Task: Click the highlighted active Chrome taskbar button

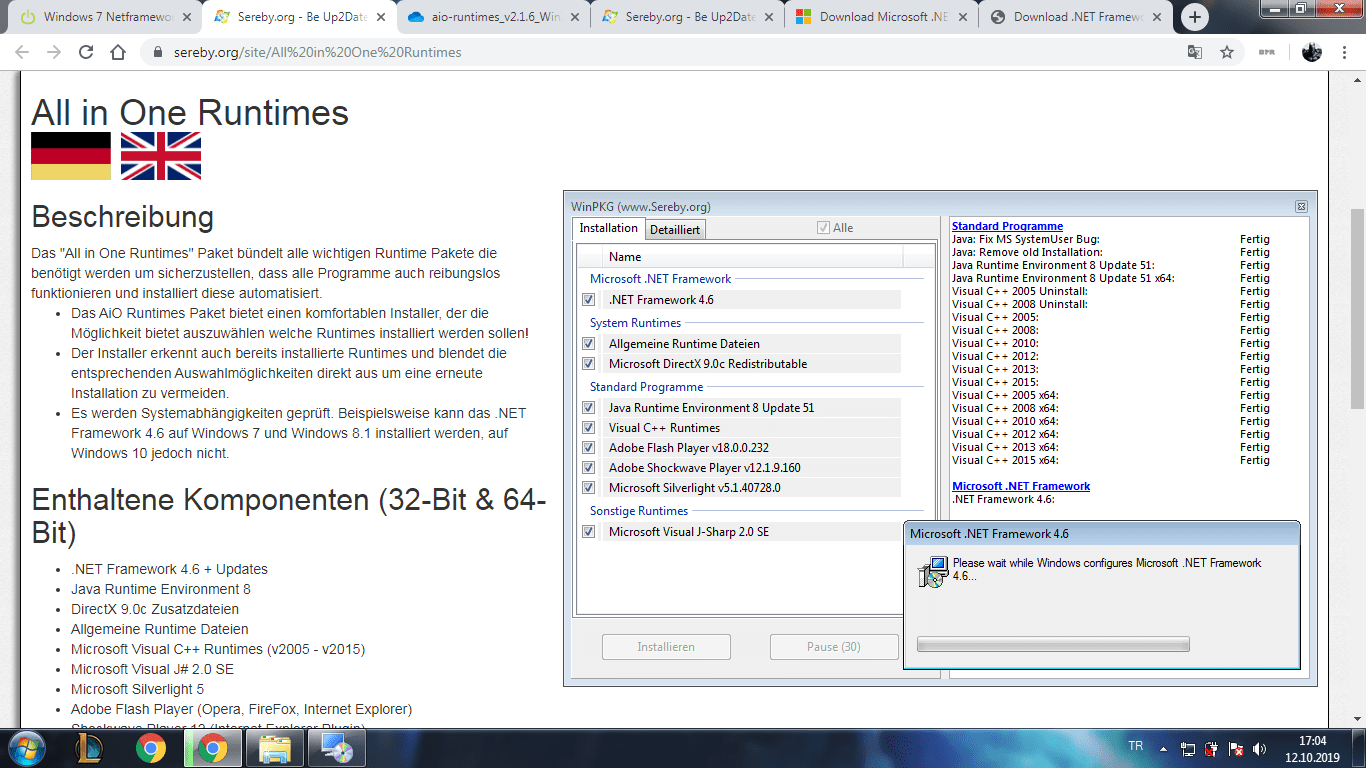Action: 212,748
